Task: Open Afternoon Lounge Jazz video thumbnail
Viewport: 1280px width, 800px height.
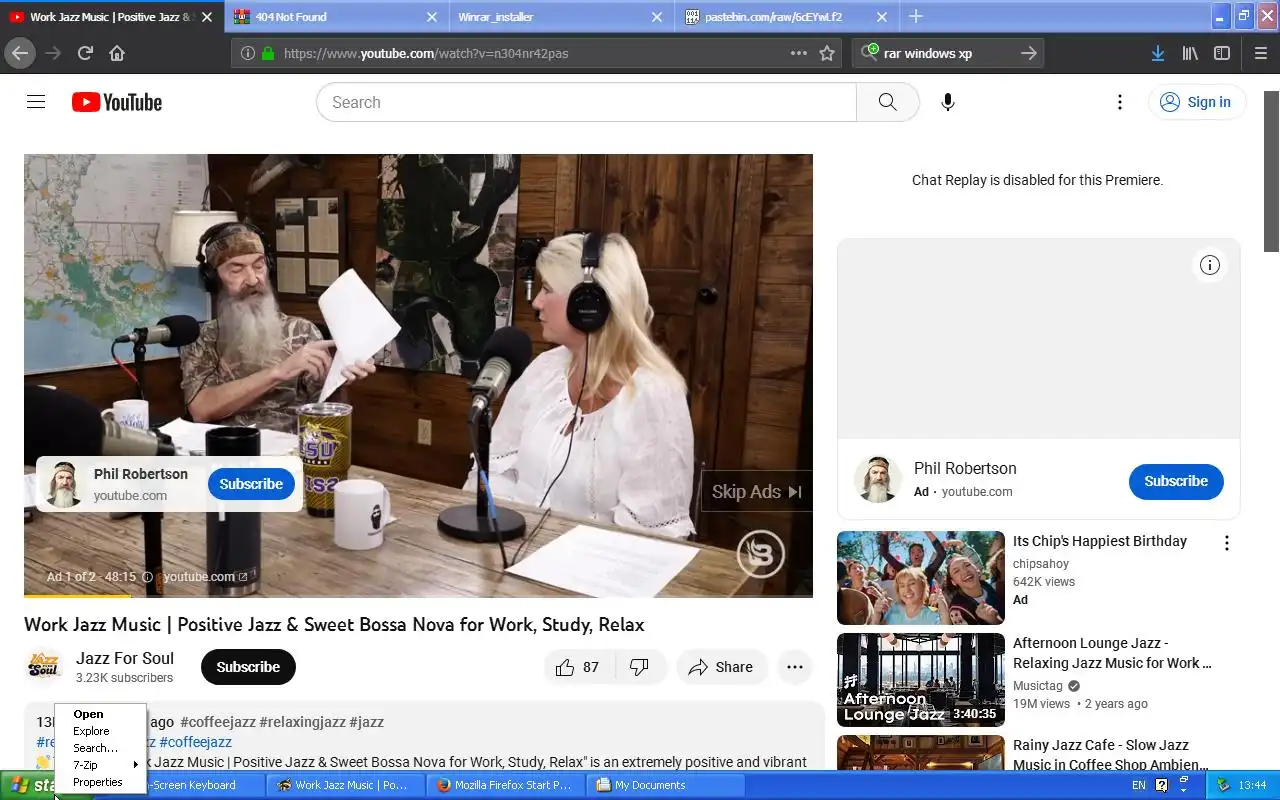Action: coord(920,680)
